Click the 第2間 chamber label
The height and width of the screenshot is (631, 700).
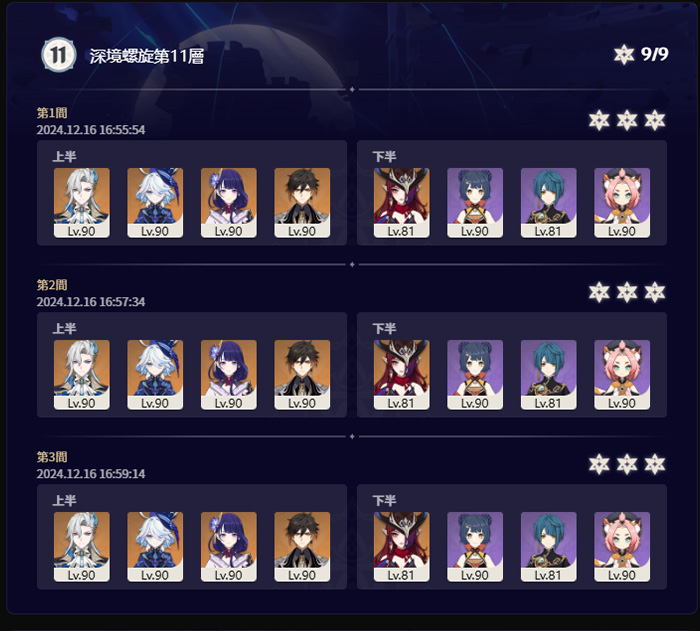coord(52,285)
